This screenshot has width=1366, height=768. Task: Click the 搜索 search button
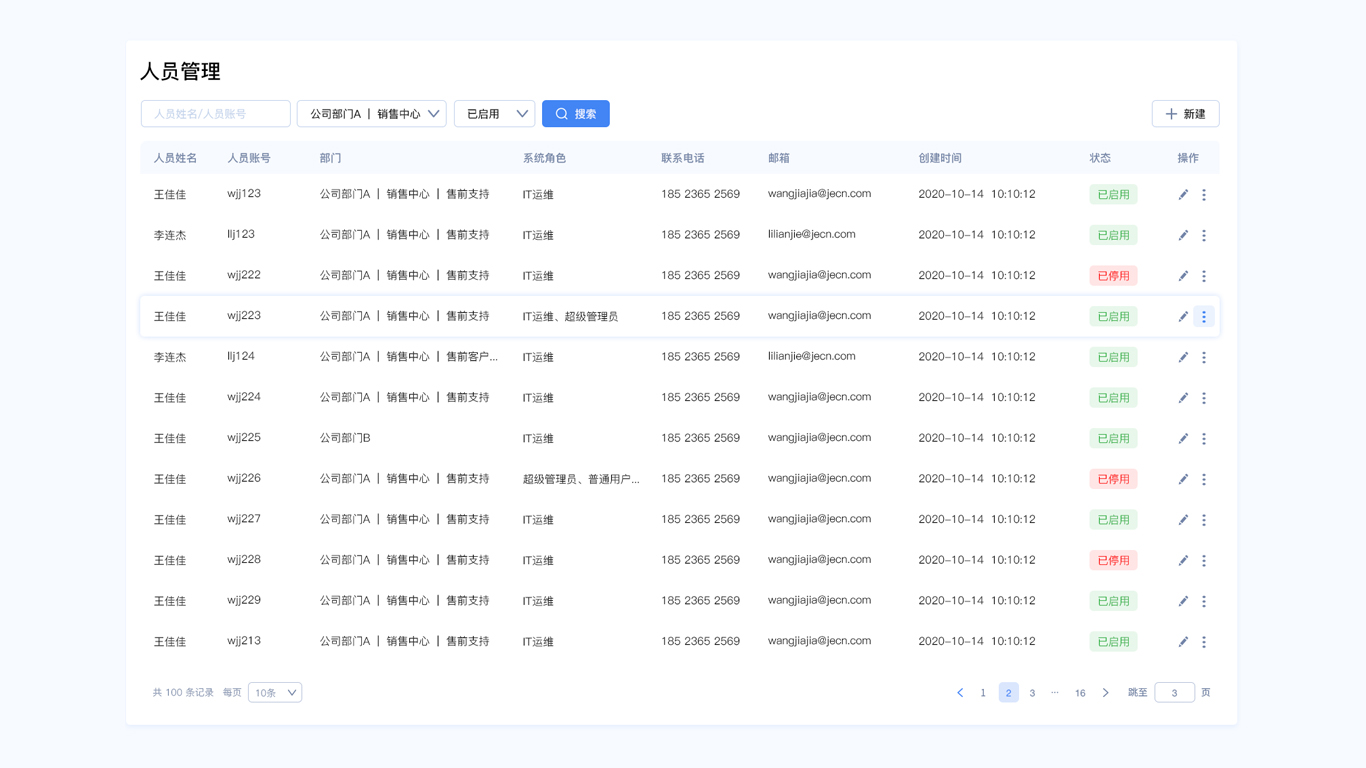[576, 114]
